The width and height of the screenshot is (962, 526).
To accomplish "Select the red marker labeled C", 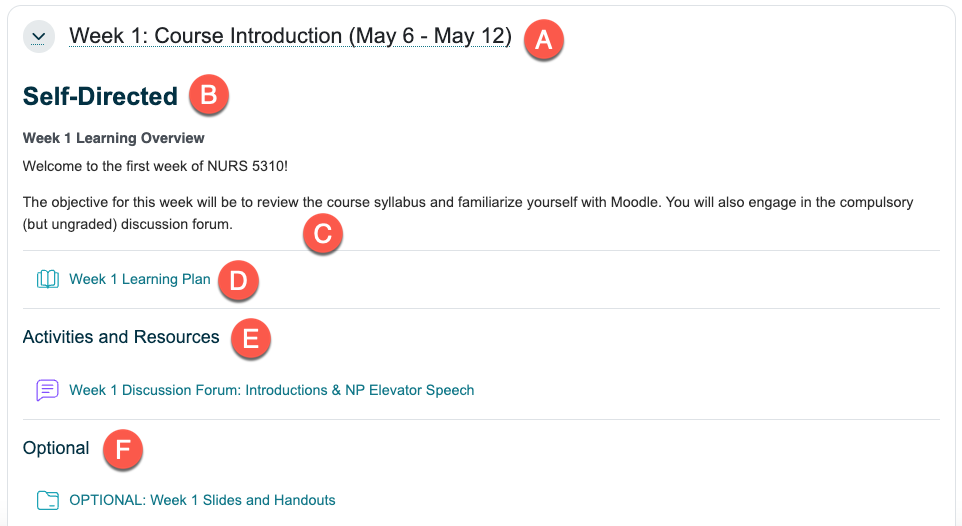I will tap(322, 234).
